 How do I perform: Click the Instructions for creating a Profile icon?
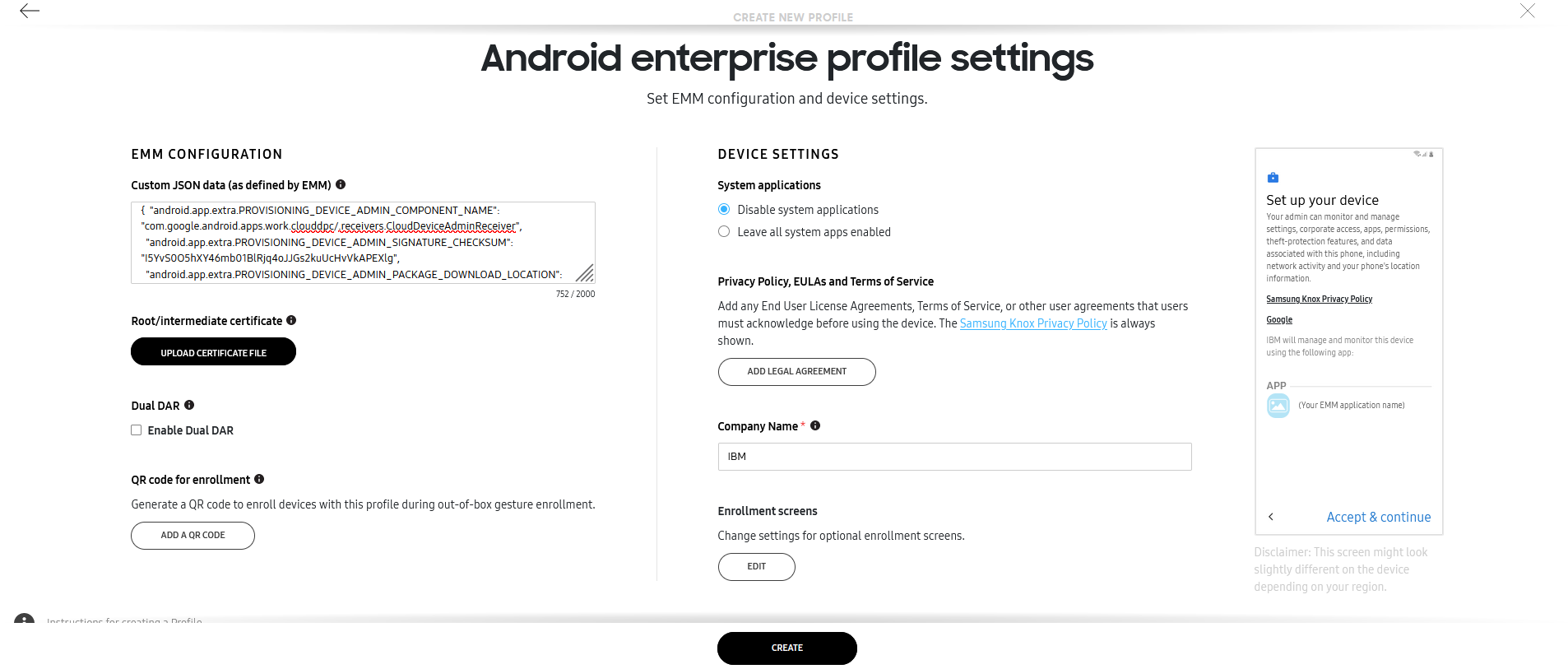pyautogui.click(x=23, y=620)
